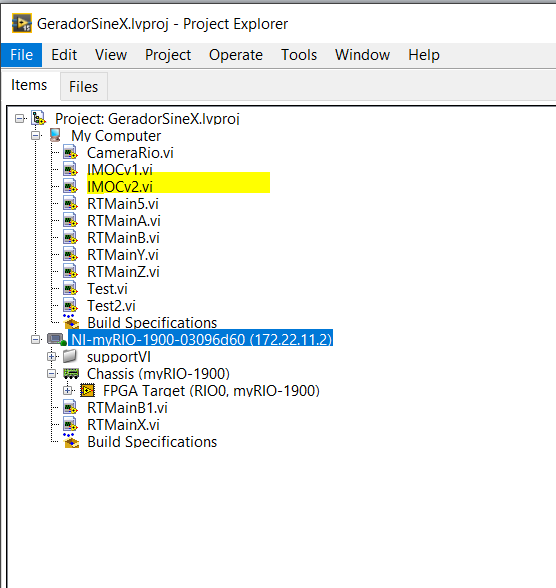Switch to the Files tab
This screenshot has width=556, height=588.
(84, 87)
